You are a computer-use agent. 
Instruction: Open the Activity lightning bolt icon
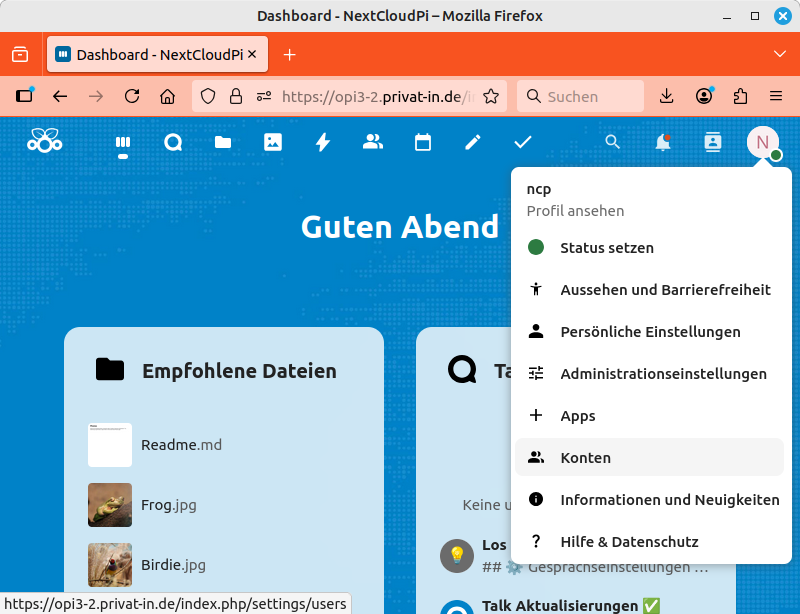(323, 142)
